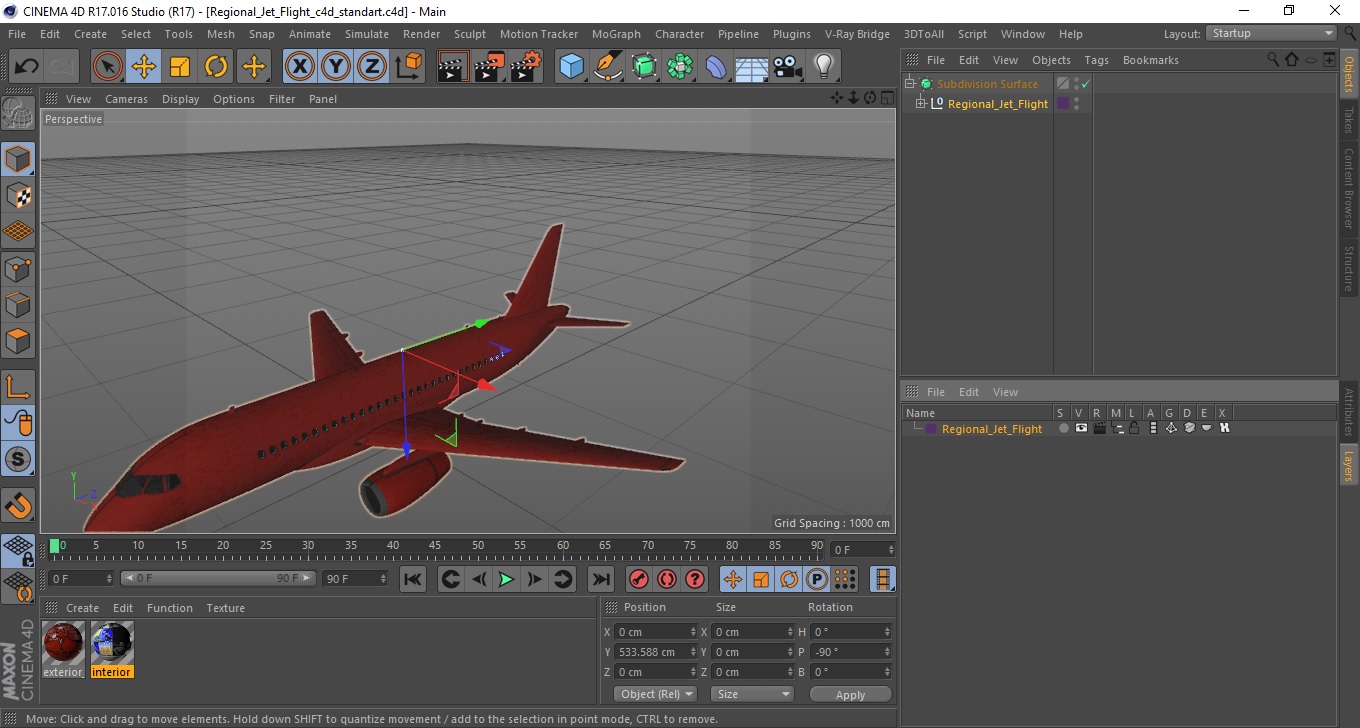Select the Live Selection tool

click(108, 67)
